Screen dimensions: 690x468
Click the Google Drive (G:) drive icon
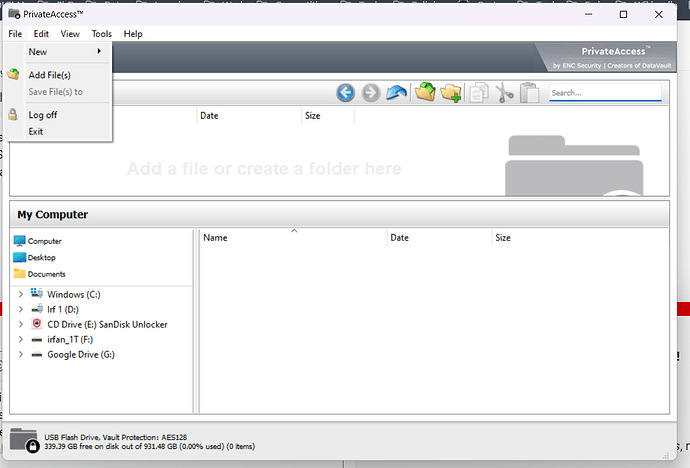tap(37, 355)
